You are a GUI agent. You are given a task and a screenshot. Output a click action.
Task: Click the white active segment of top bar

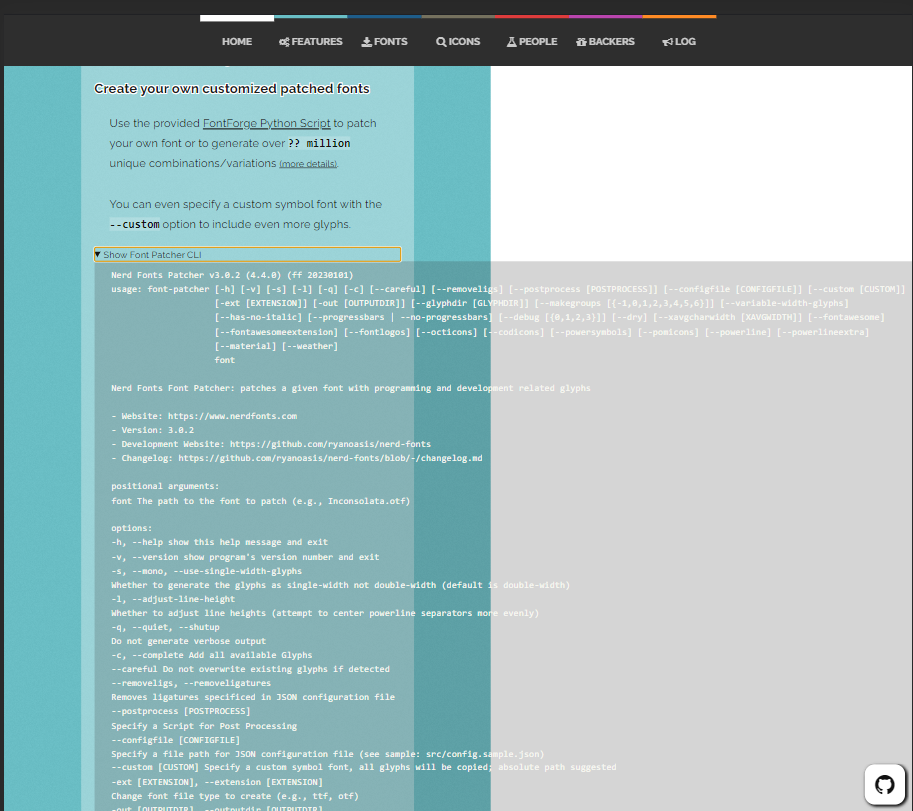click(x=237, y=17)
